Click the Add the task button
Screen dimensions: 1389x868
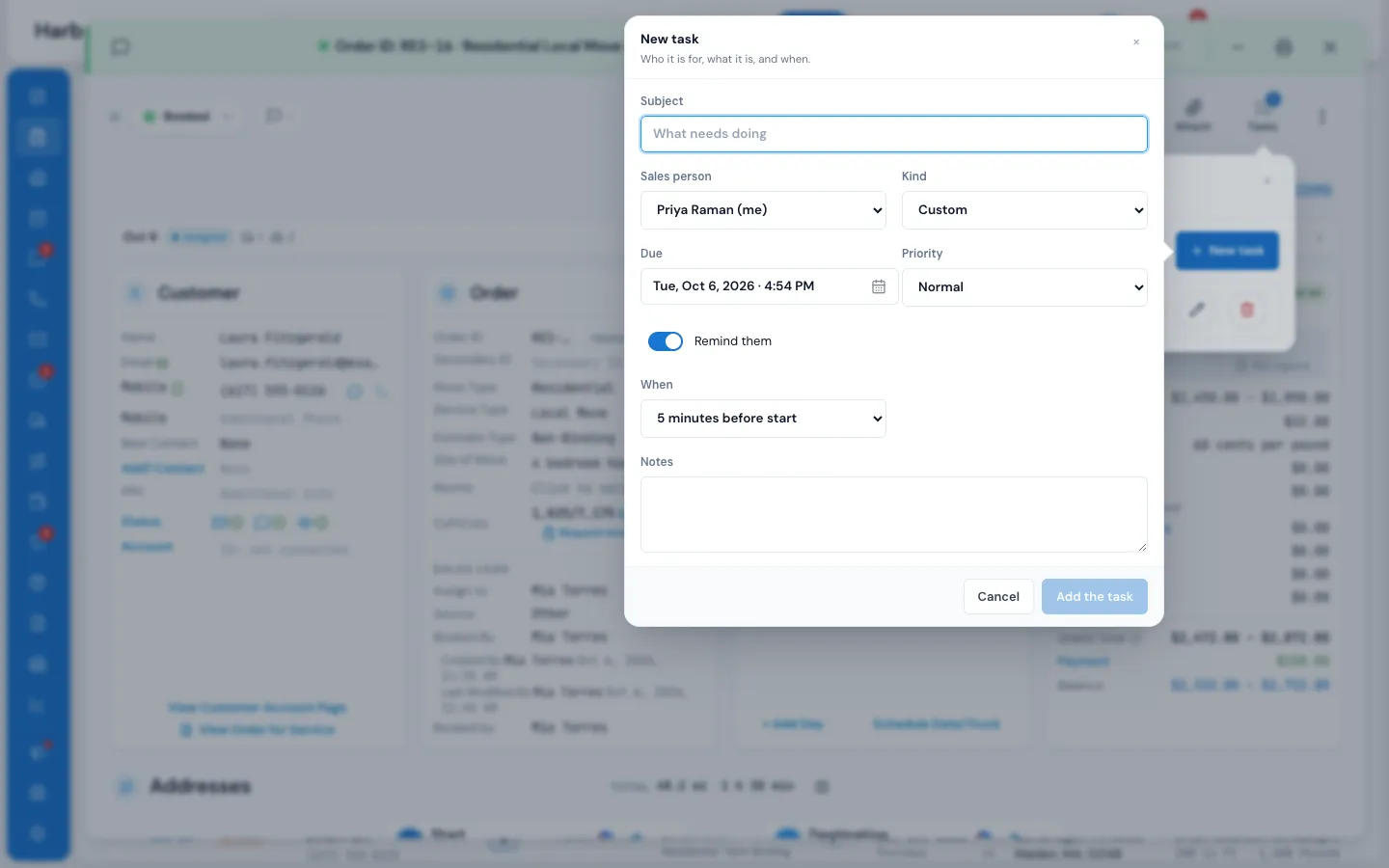point(1095,597)
